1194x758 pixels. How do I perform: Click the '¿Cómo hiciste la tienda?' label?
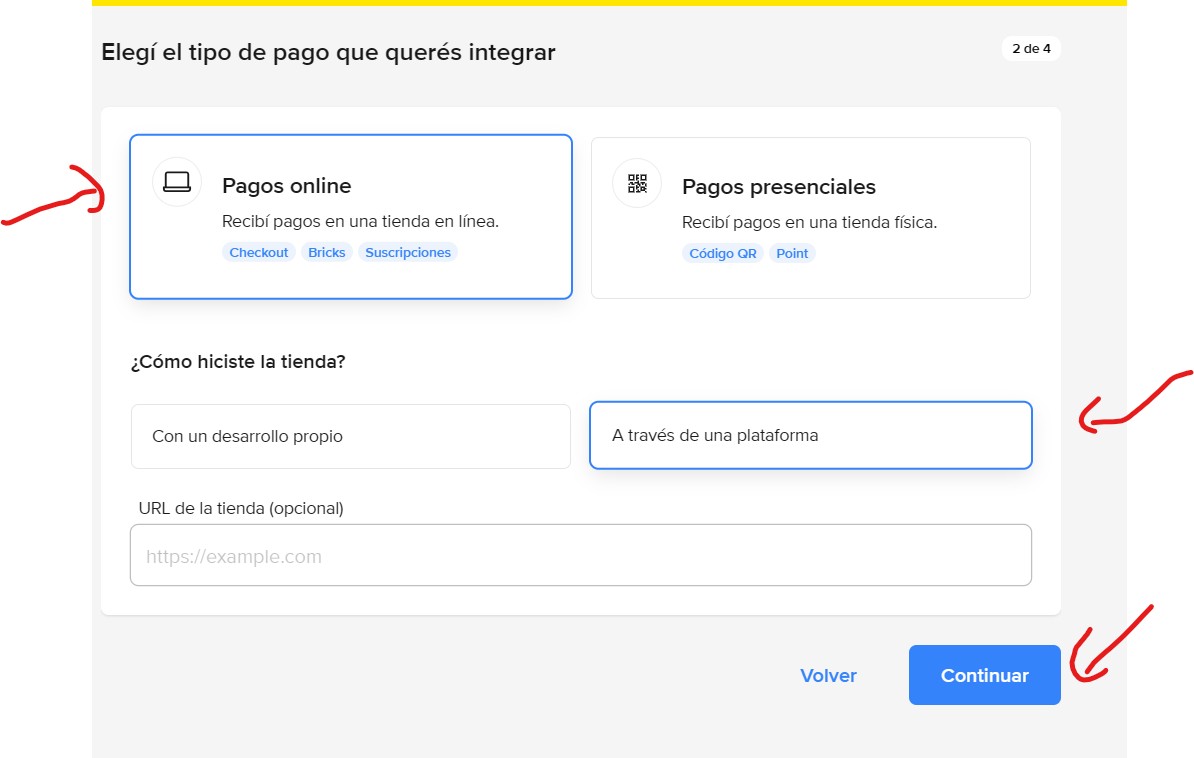(238, 362)
